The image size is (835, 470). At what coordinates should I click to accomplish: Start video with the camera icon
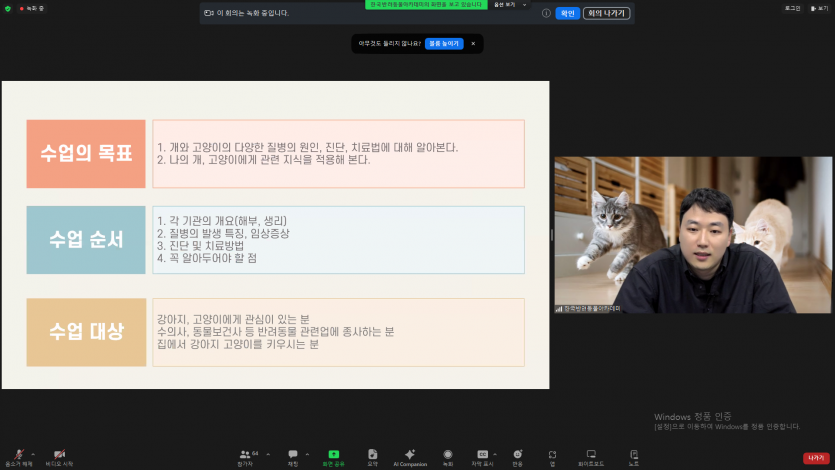(59, 455)
